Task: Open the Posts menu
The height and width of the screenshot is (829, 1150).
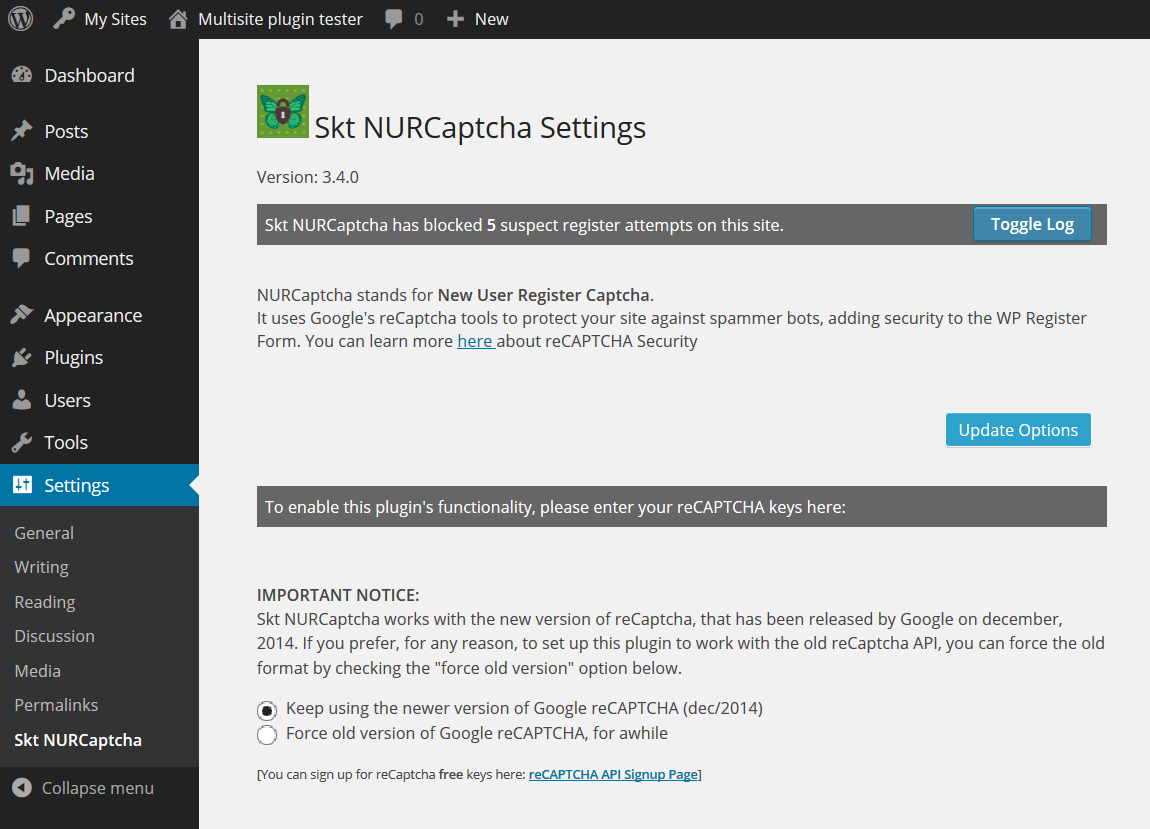Action: point(66,131)
